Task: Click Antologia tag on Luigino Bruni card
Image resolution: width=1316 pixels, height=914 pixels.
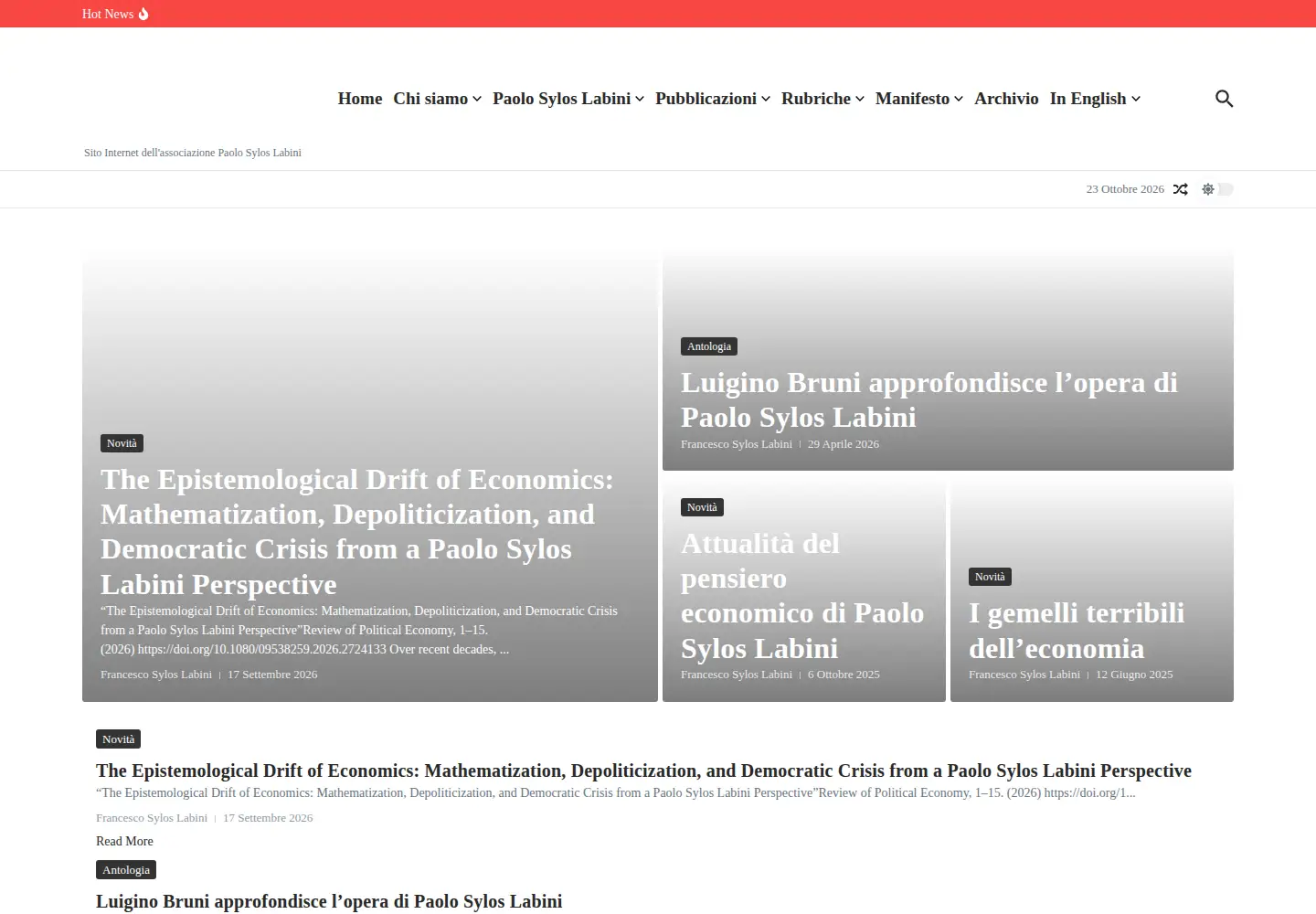Action: click(x=709, y=346)
